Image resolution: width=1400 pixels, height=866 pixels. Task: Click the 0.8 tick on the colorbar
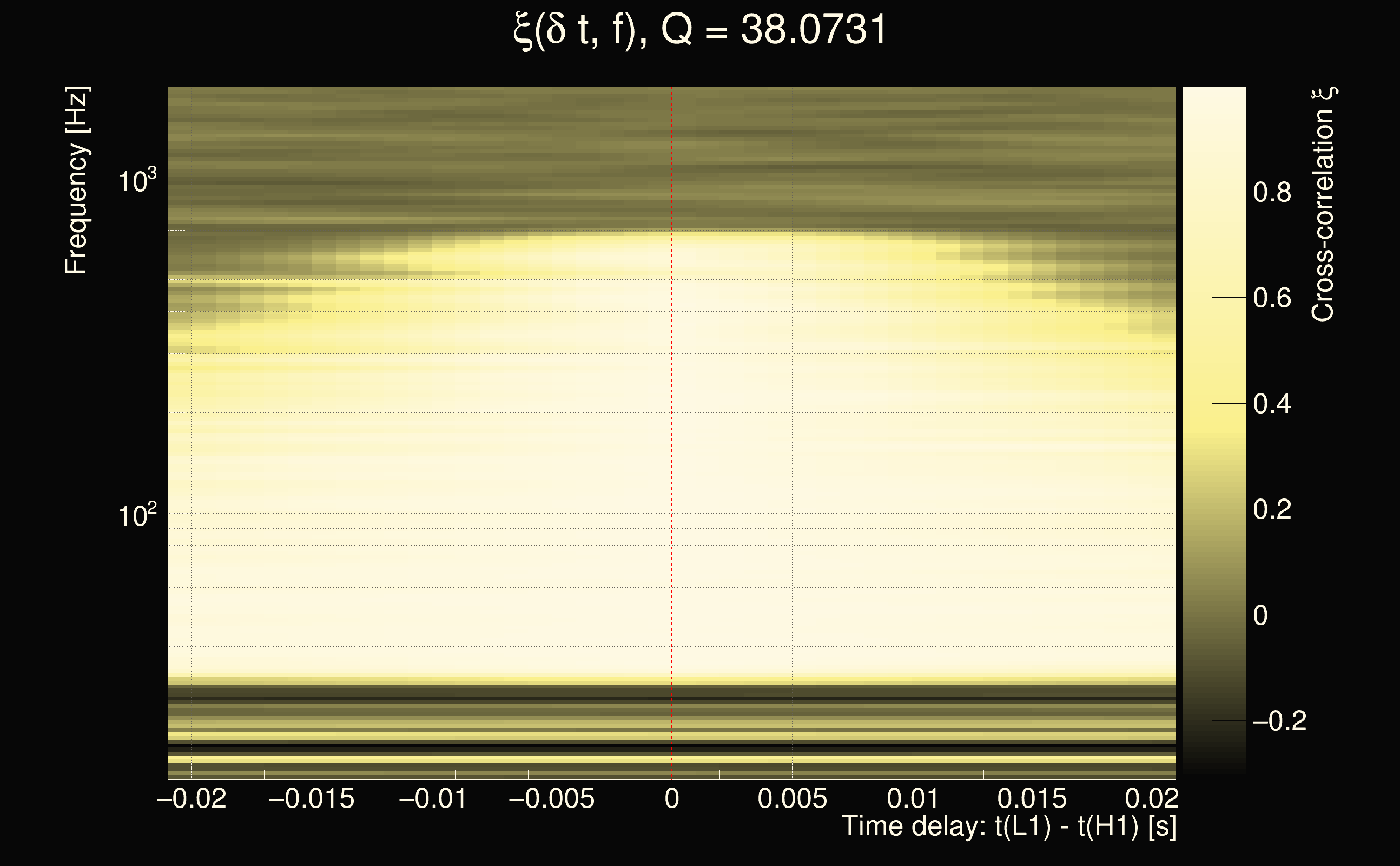[1272, 193]
